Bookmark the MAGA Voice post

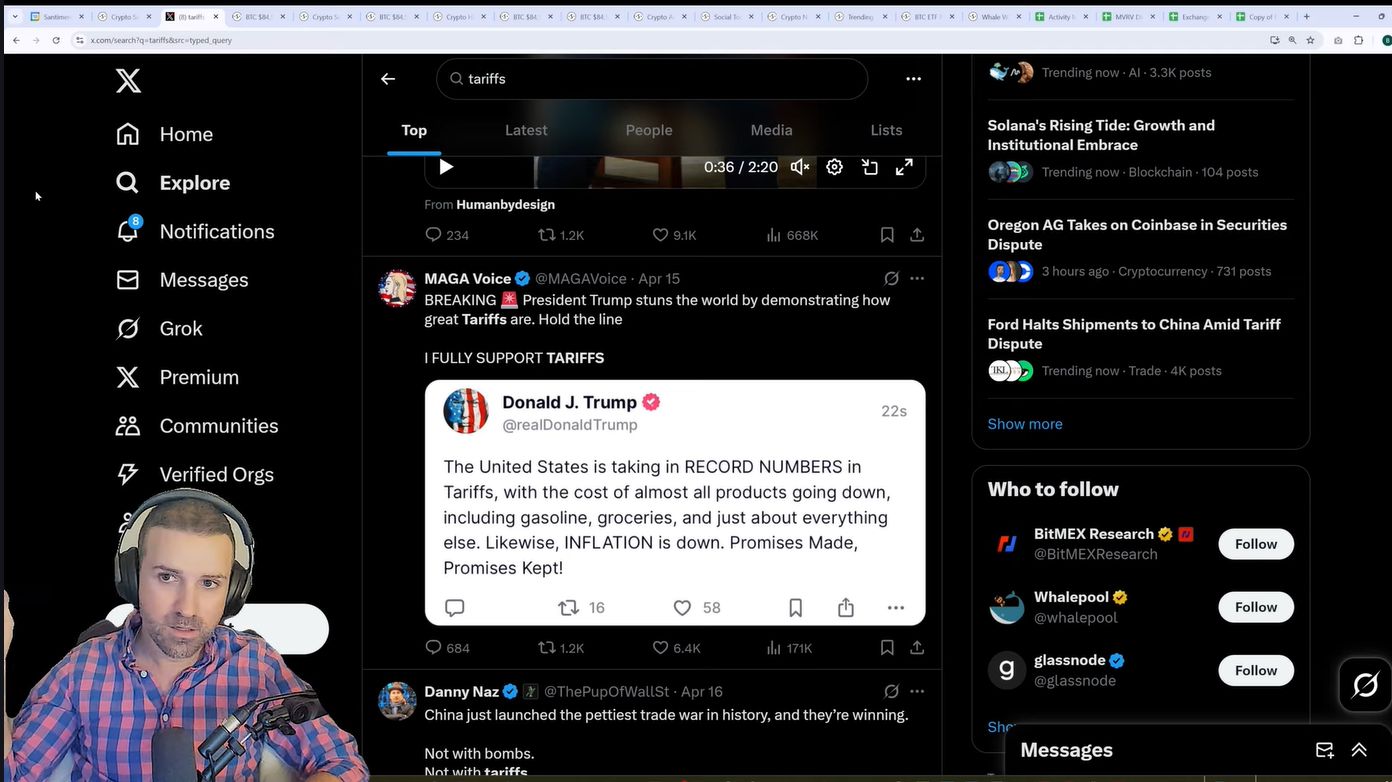[x=887, y=648]
